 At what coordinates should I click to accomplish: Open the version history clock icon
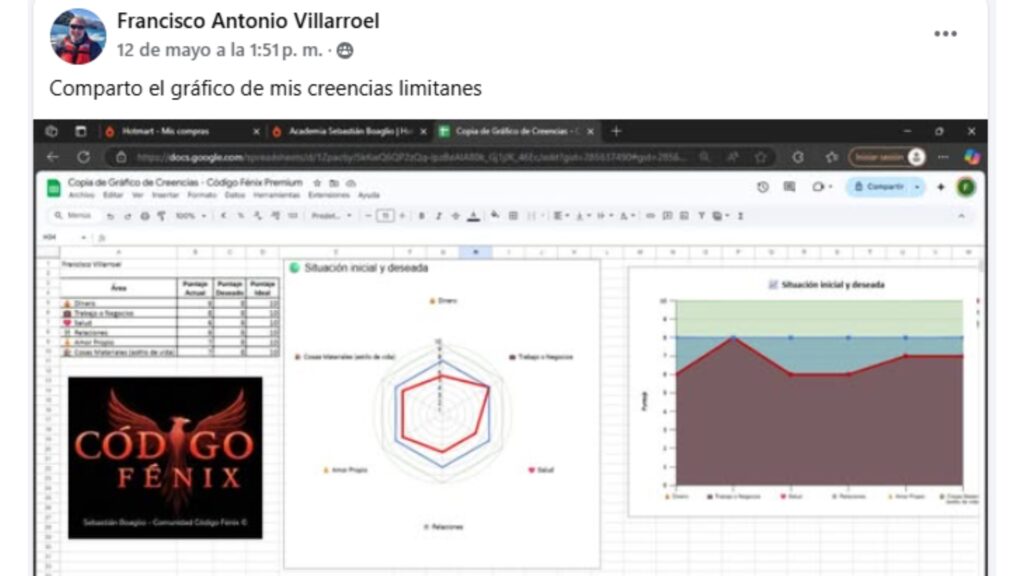[763, 187]
